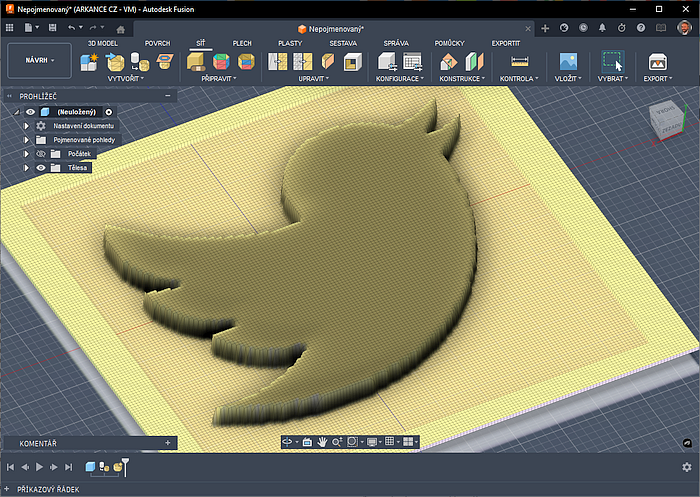
Task: Click the end-of-history marker in the timeline
Action: [124, 466]
